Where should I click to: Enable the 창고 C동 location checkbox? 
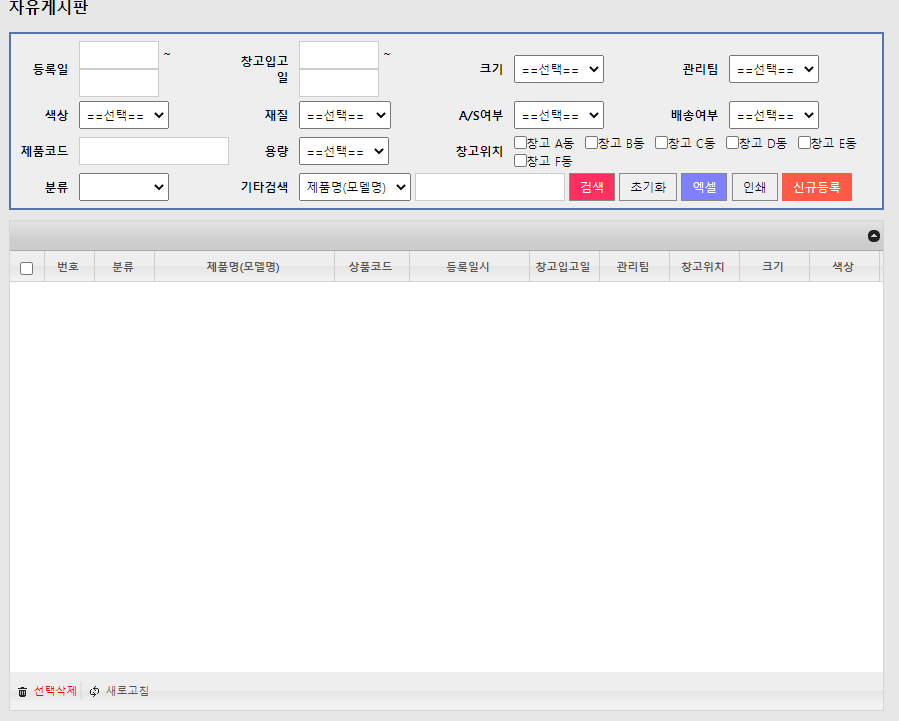click(661, 142)
